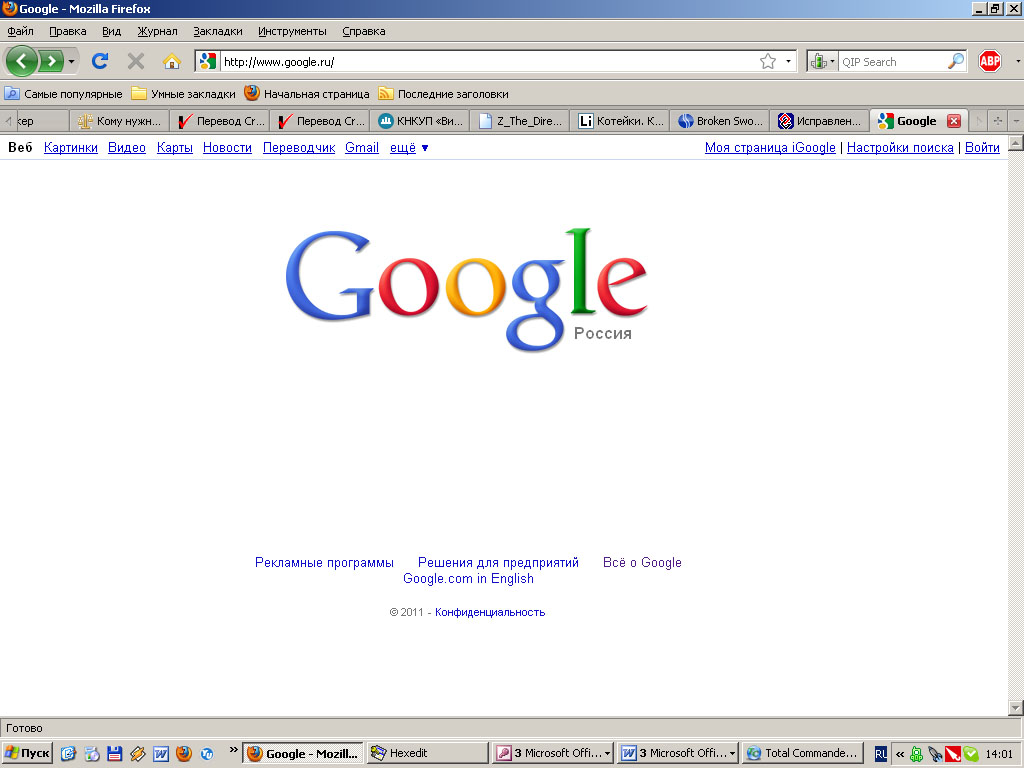This screenshot has width=1024, height=768.
Task: Open the search engine selector dropdown
Action: pyautogui.click(x=822, y=61)
